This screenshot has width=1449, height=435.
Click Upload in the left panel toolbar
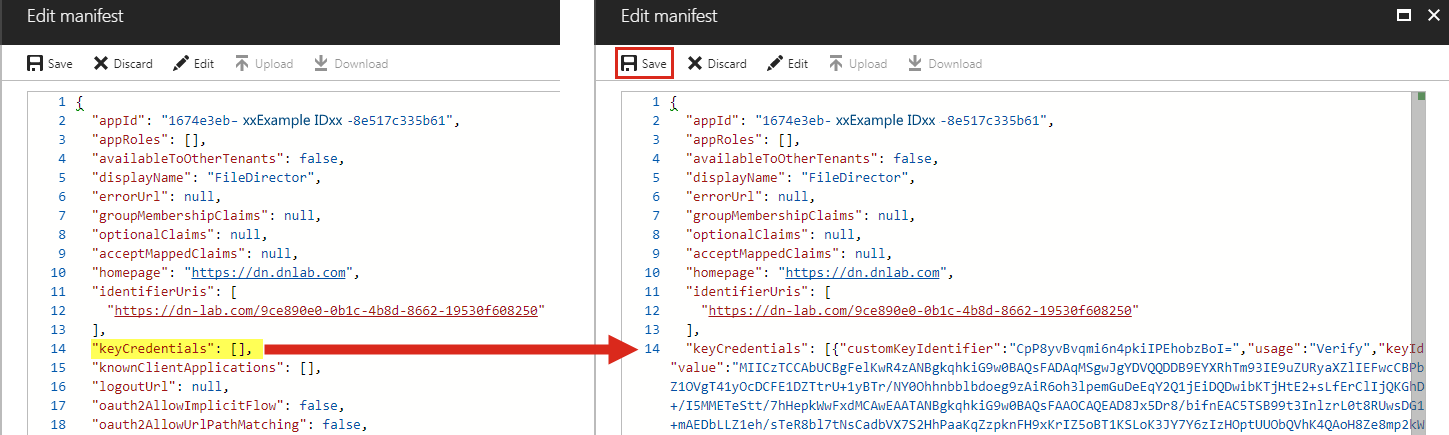tap(264, 64)
